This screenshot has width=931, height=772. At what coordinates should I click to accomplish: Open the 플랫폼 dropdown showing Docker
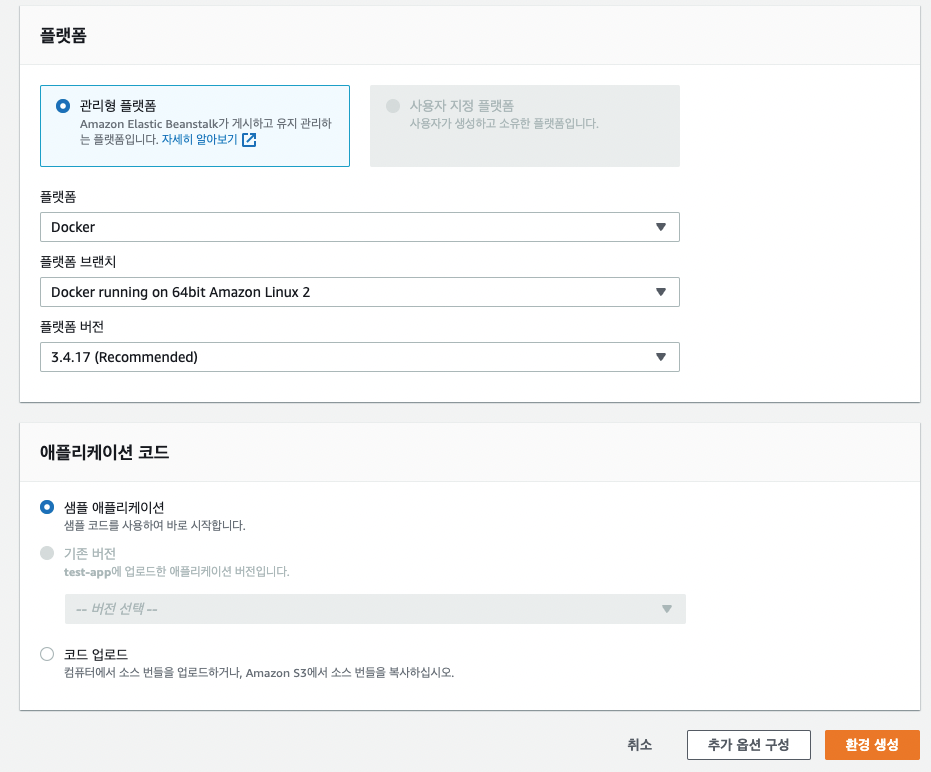click(360, 227)
